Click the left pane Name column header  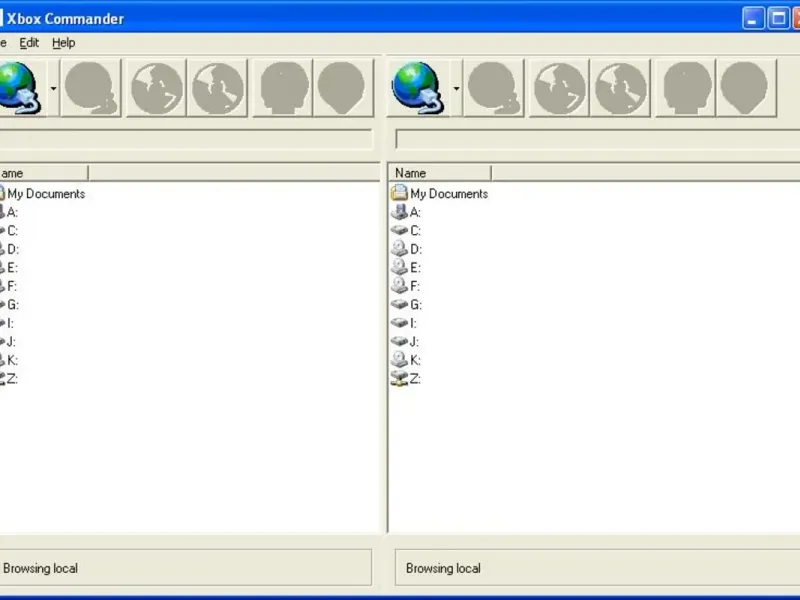pyautogui.click(x=44, y=173)
